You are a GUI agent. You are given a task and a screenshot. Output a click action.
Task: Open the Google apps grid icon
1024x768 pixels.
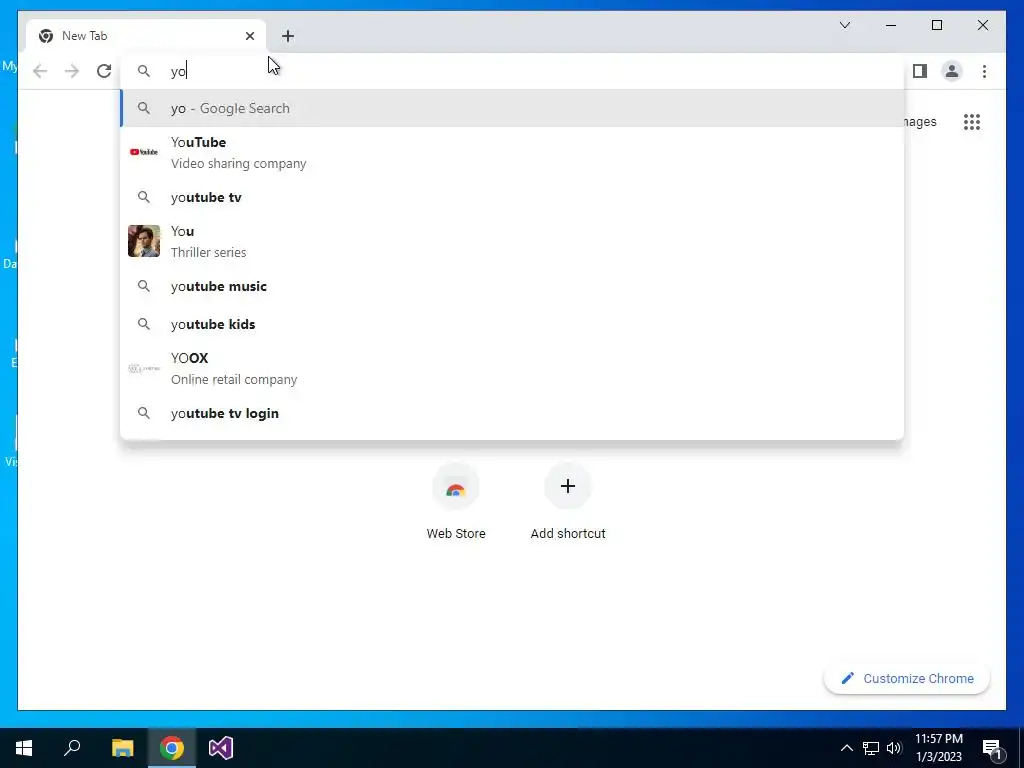point(972,122)
